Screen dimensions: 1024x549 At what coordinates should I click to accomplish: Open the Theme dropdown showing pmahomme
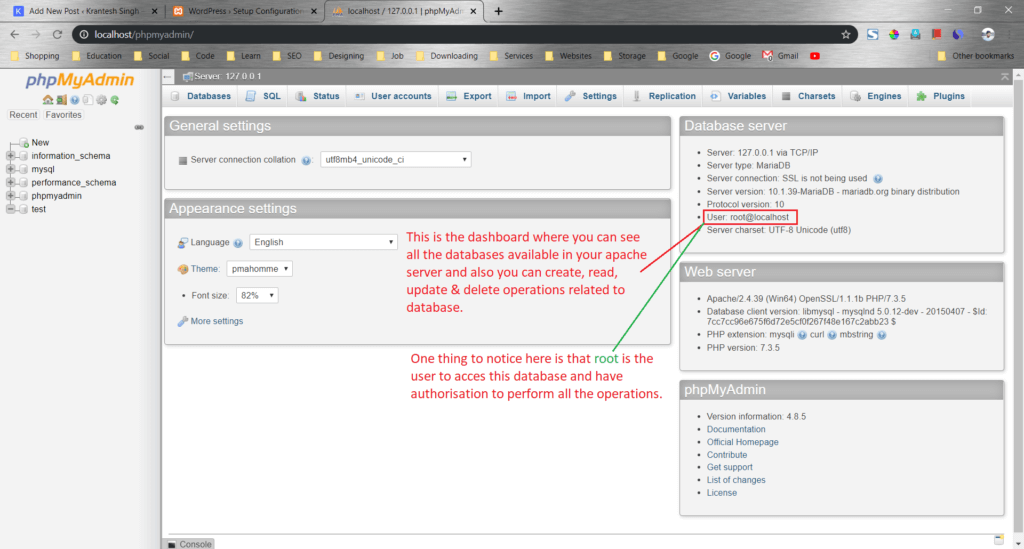(259, 269)
